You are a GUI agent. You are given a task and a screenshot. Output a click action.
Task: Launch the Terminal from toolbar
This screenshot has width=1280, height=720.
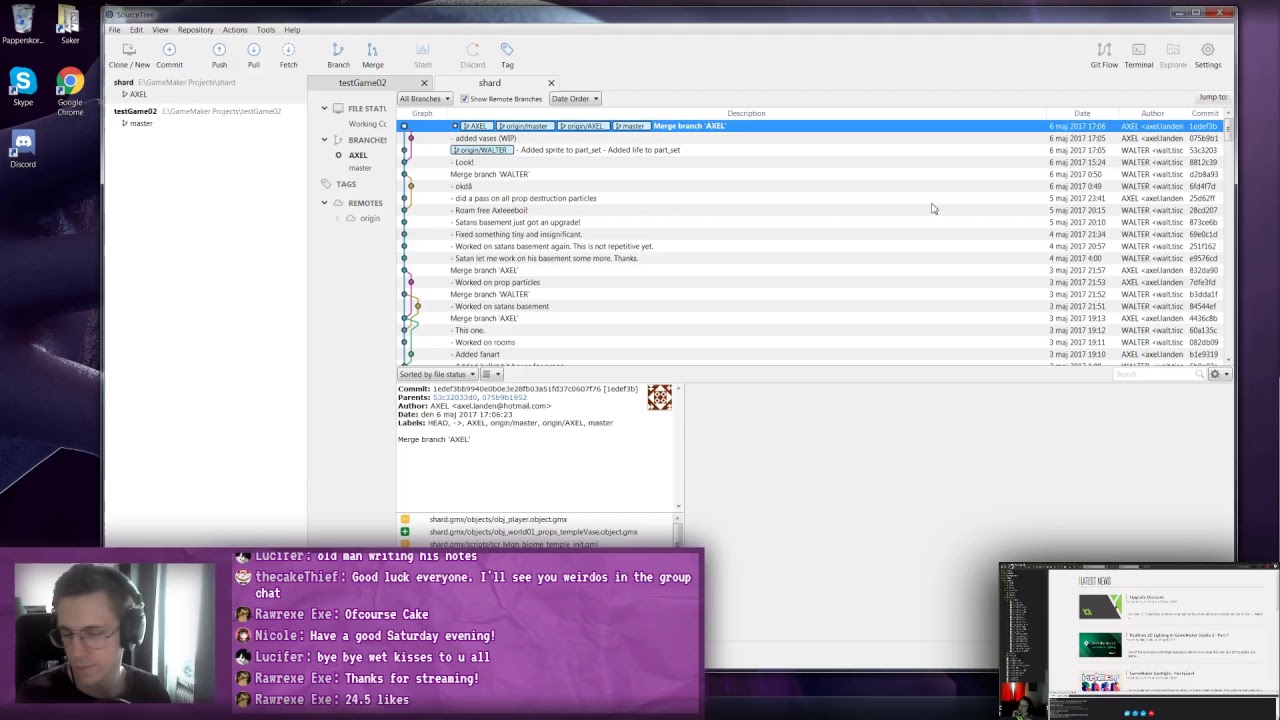(1138, 55)
